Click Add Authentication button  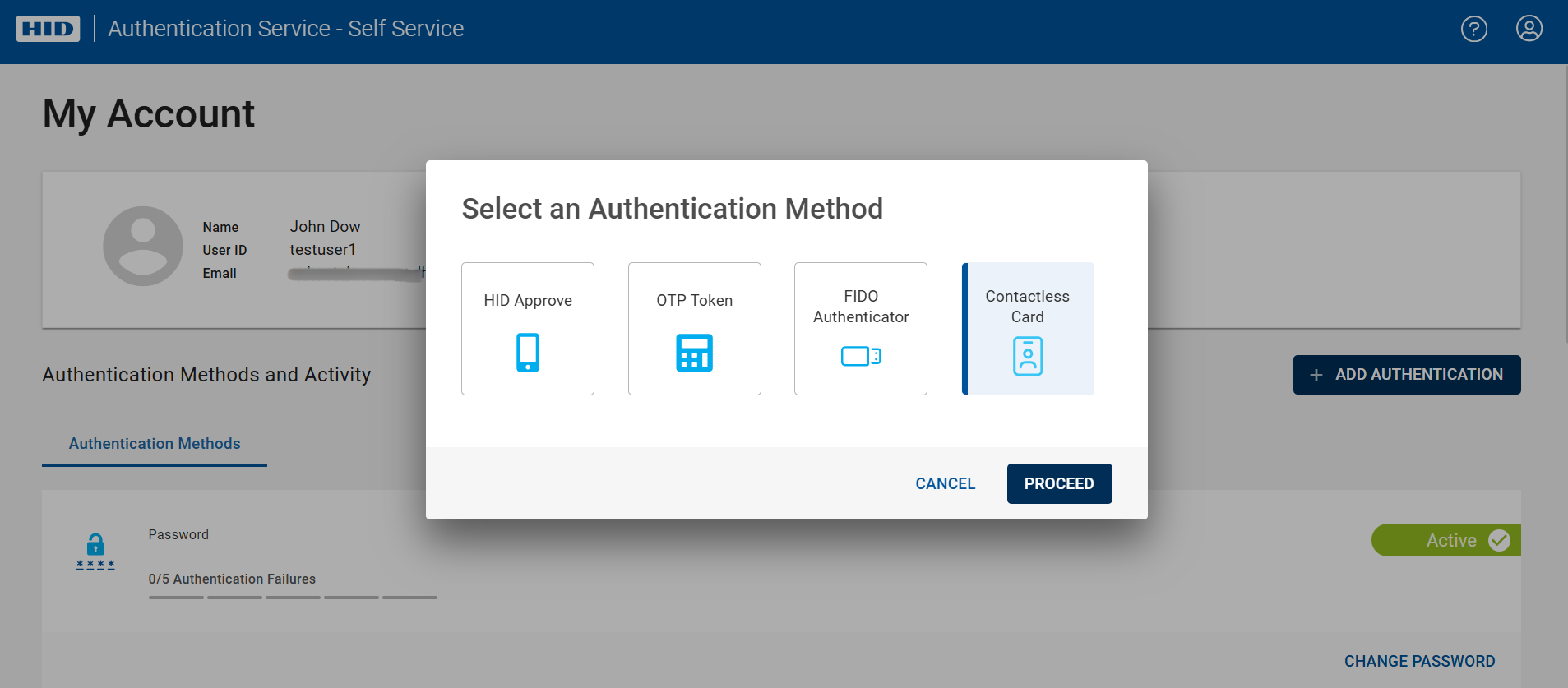pos(1407,375)
